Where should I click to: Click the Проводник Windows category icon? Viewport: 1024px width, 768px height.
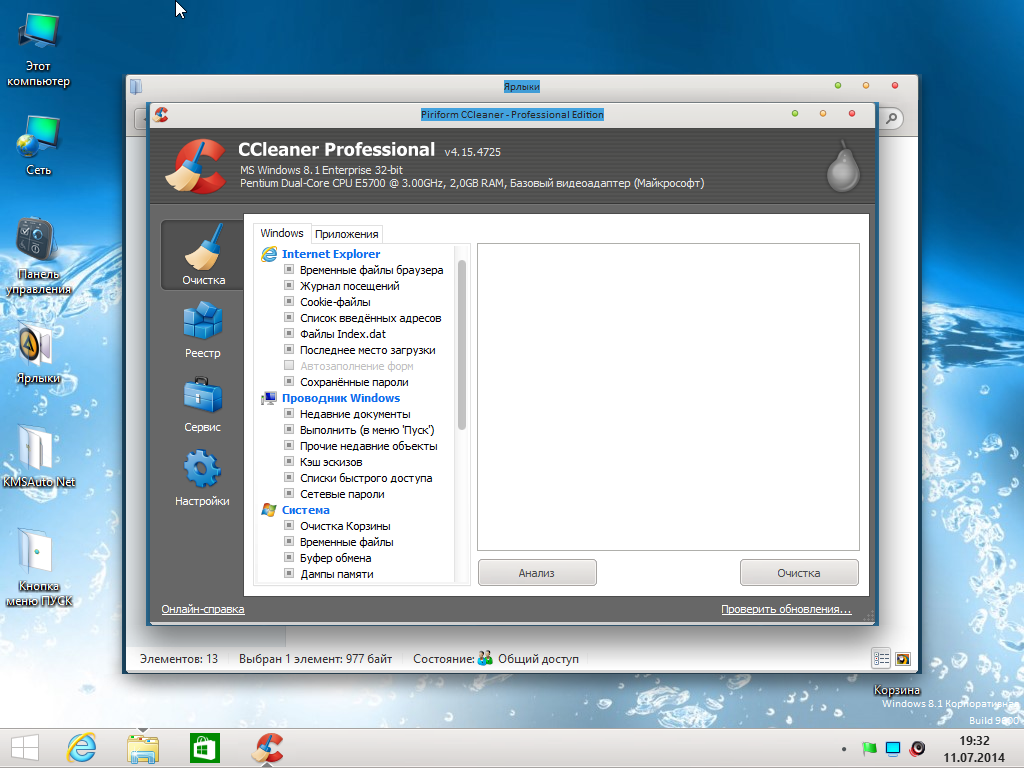point(268,398)
